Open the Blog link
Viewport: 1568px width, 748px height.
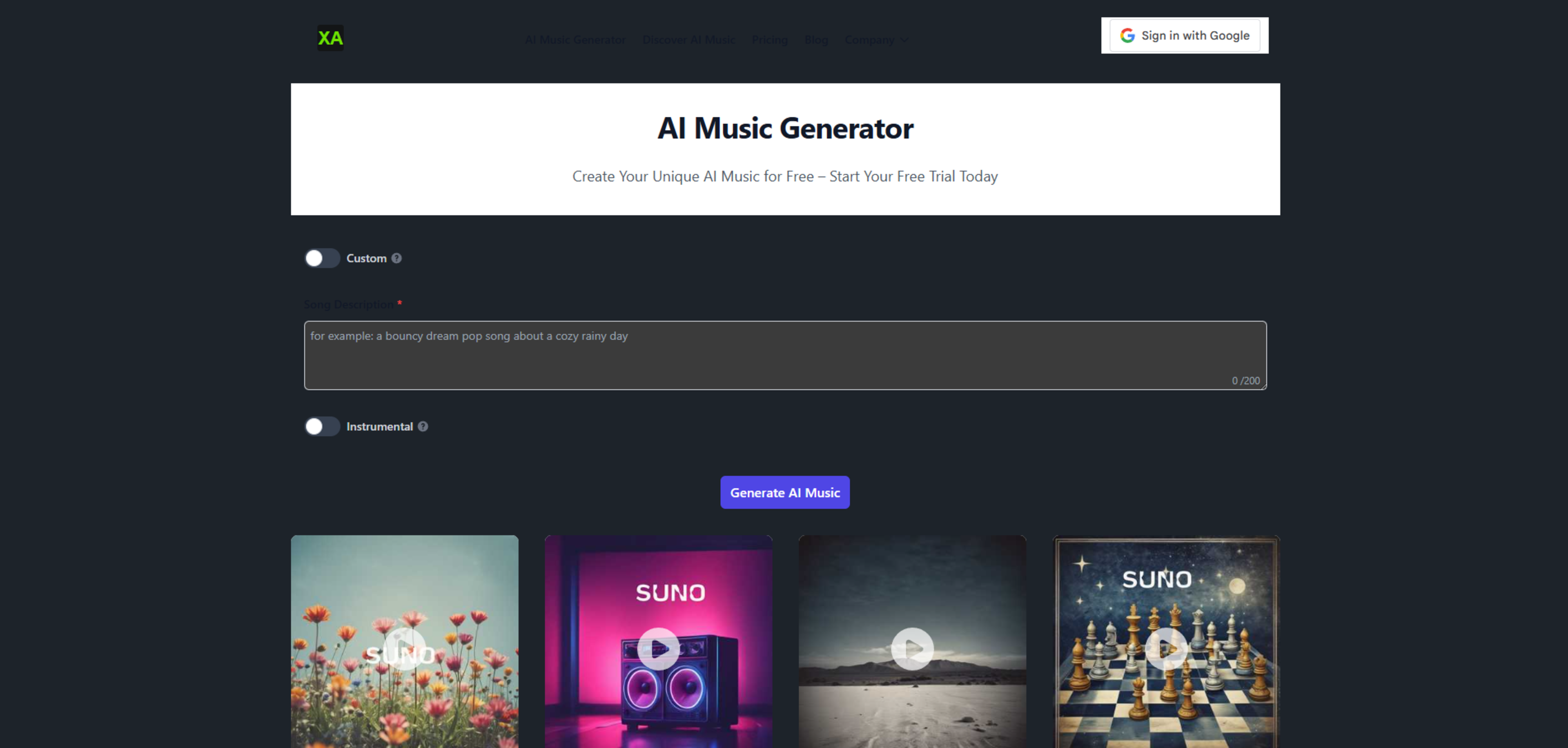point(816,40)
